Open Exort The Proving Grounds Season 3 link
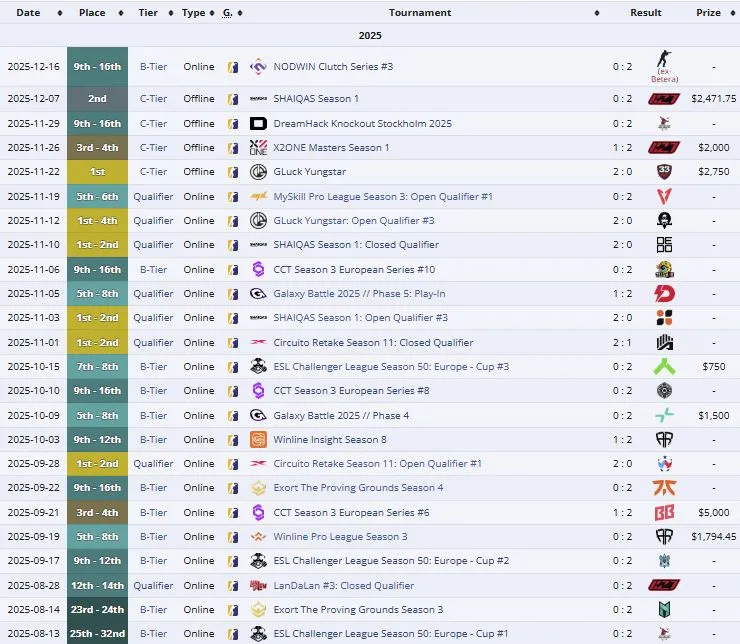740x644 pixels. pyautogui.click(x=358, y=610)
